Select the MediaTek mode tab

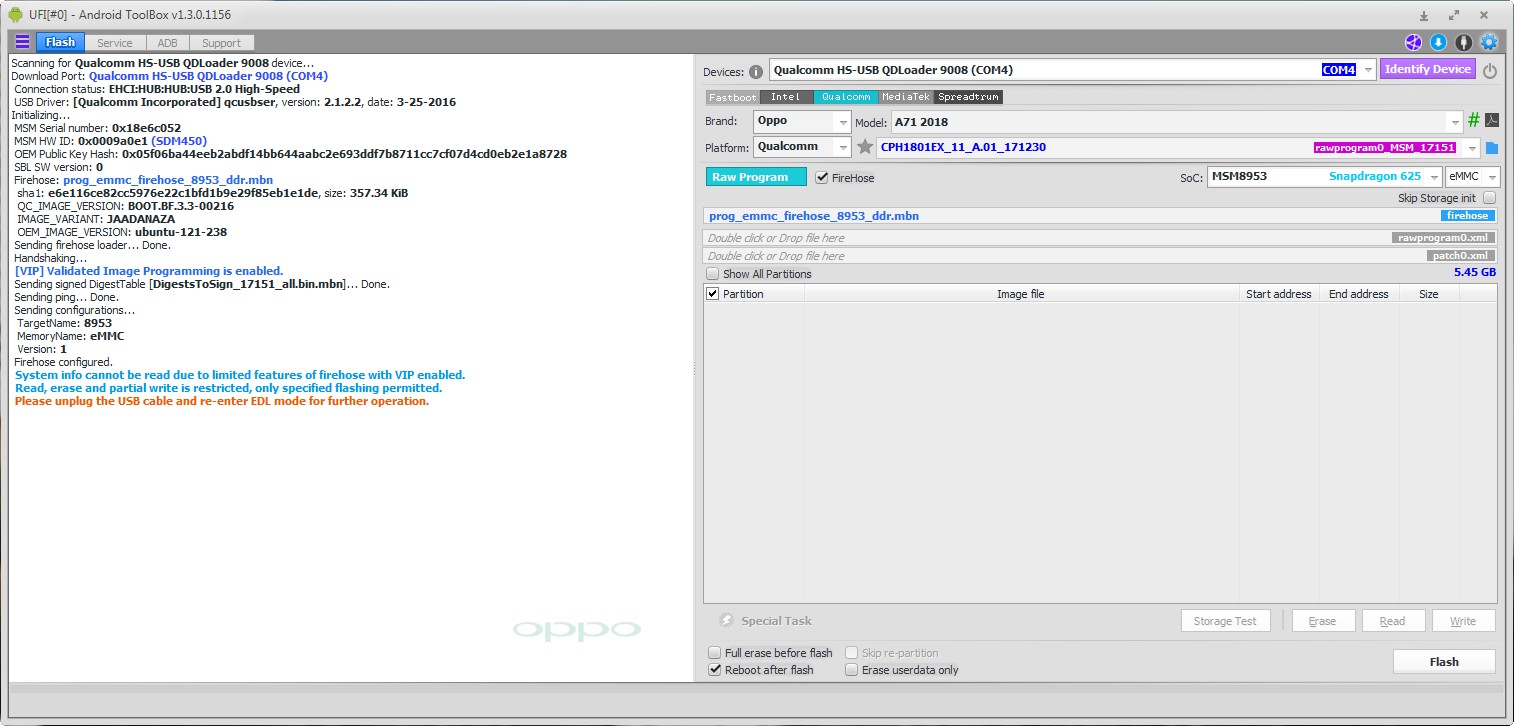pos(906,97)
